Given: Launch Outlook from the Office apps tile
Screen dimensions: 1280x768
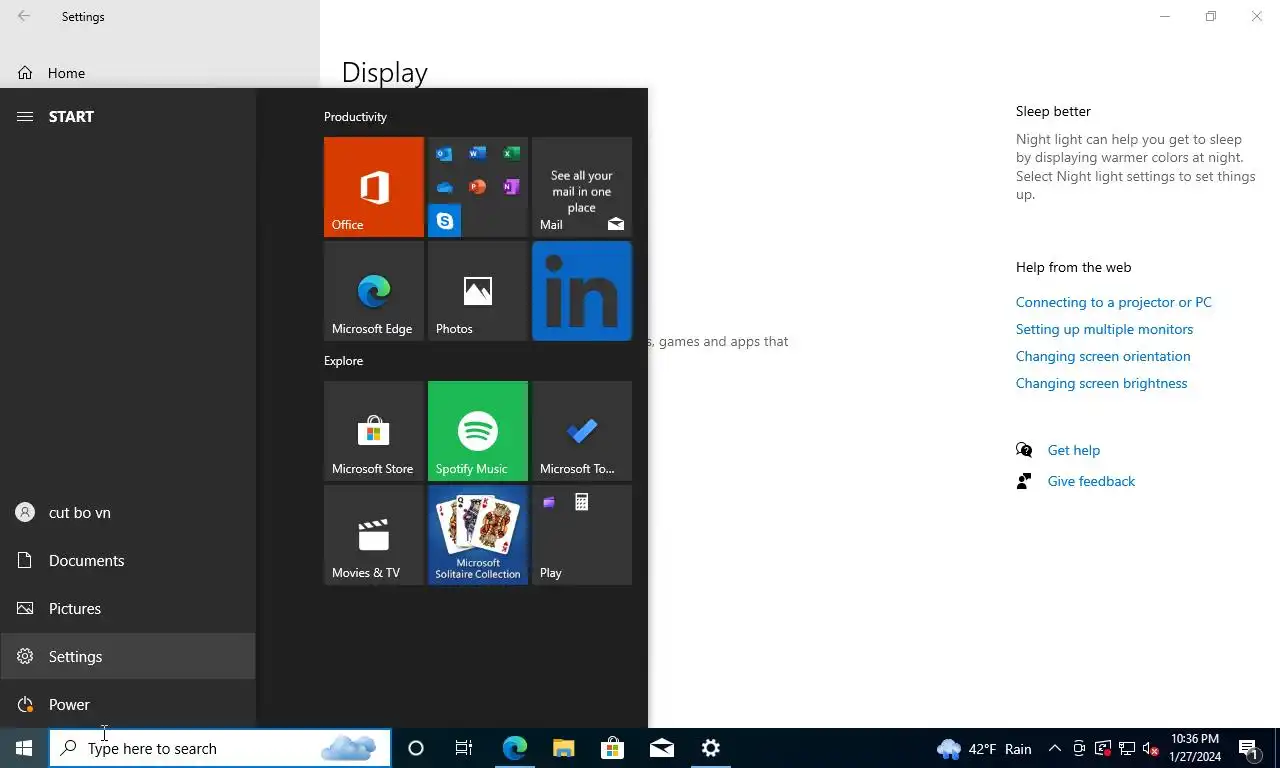Looking at the screenshot, I should point(444,154).
